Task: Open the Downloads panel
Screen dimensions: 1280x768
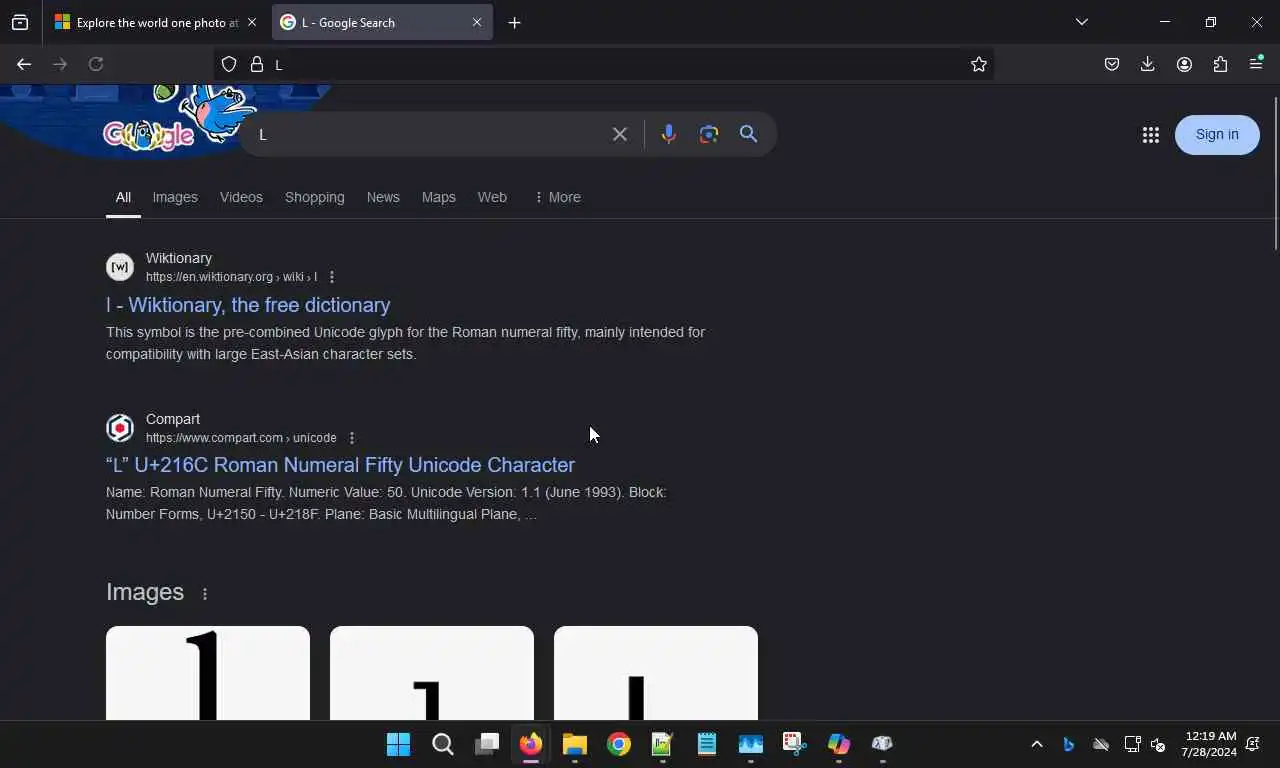Action: (1148, 64)
